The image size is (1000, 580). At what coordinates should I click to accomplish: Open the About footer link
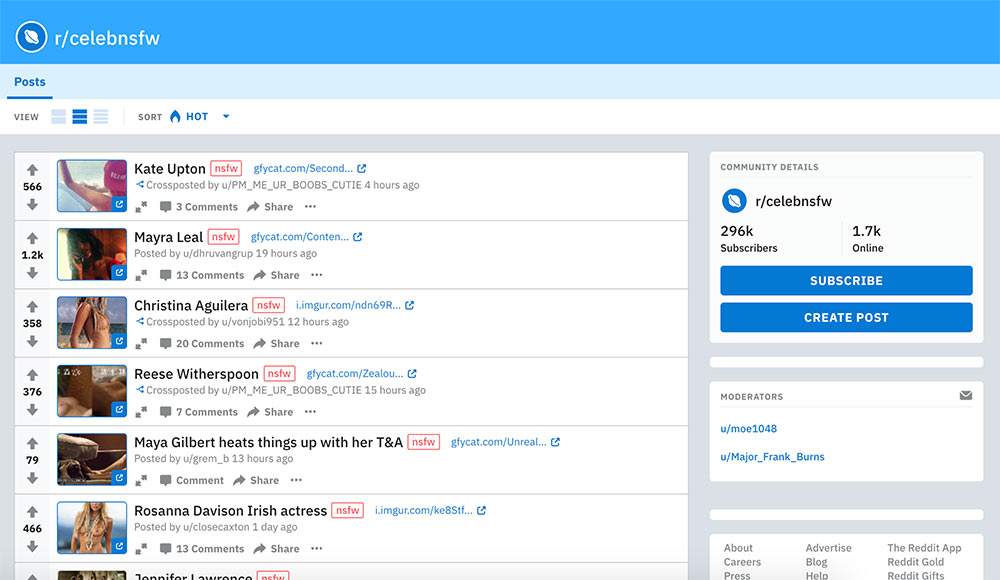coord(738,547)
